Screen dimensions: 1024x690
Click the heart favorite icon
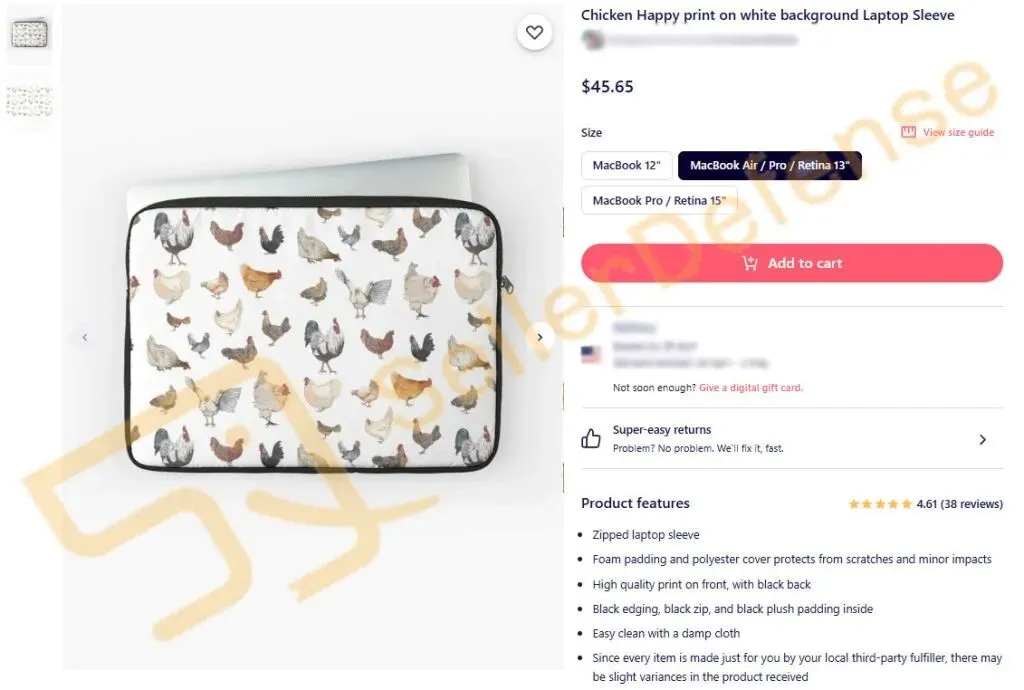[x=534, y=32]
